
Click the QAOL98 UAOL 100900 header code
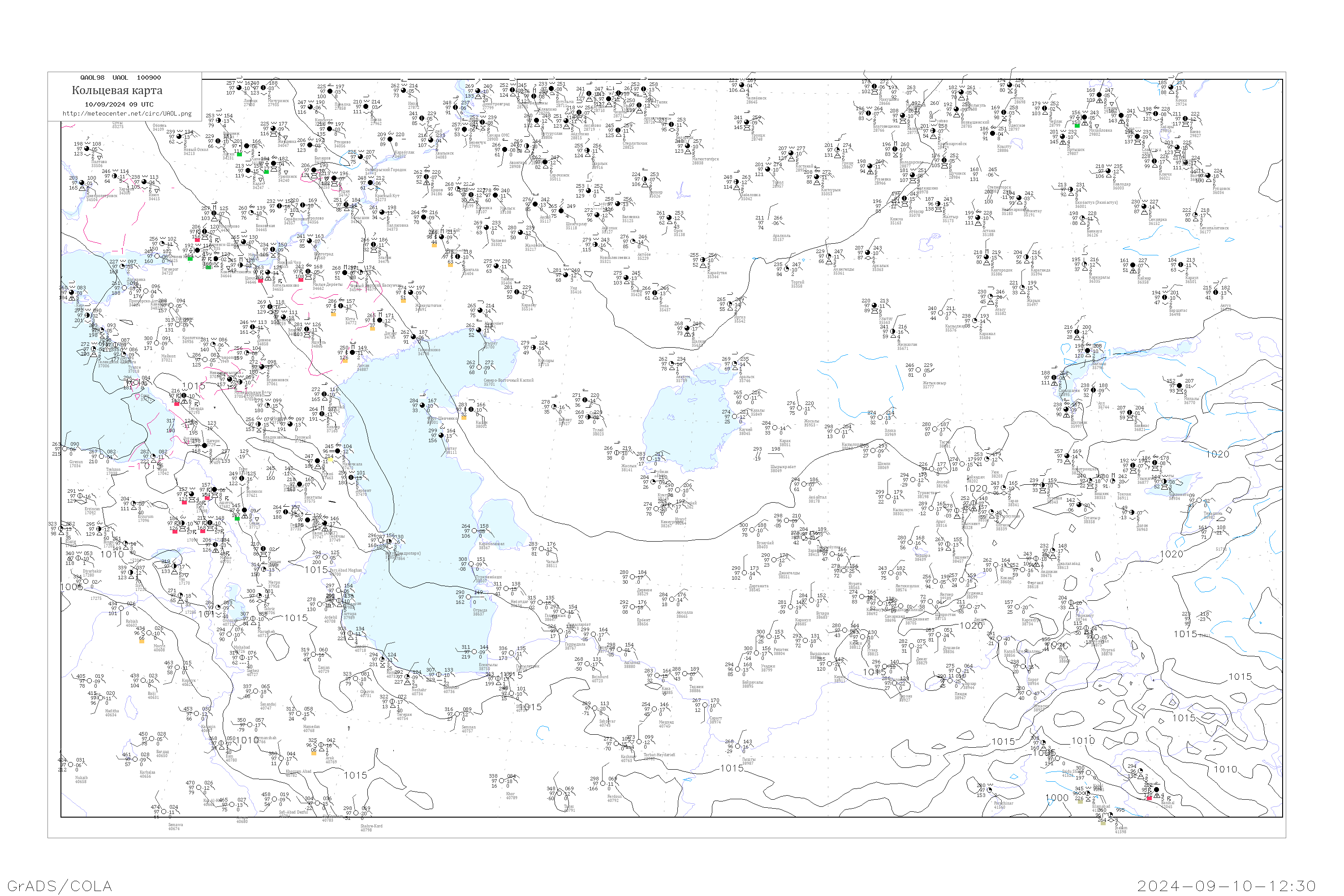pyautogui.click(x=121, y=78)
